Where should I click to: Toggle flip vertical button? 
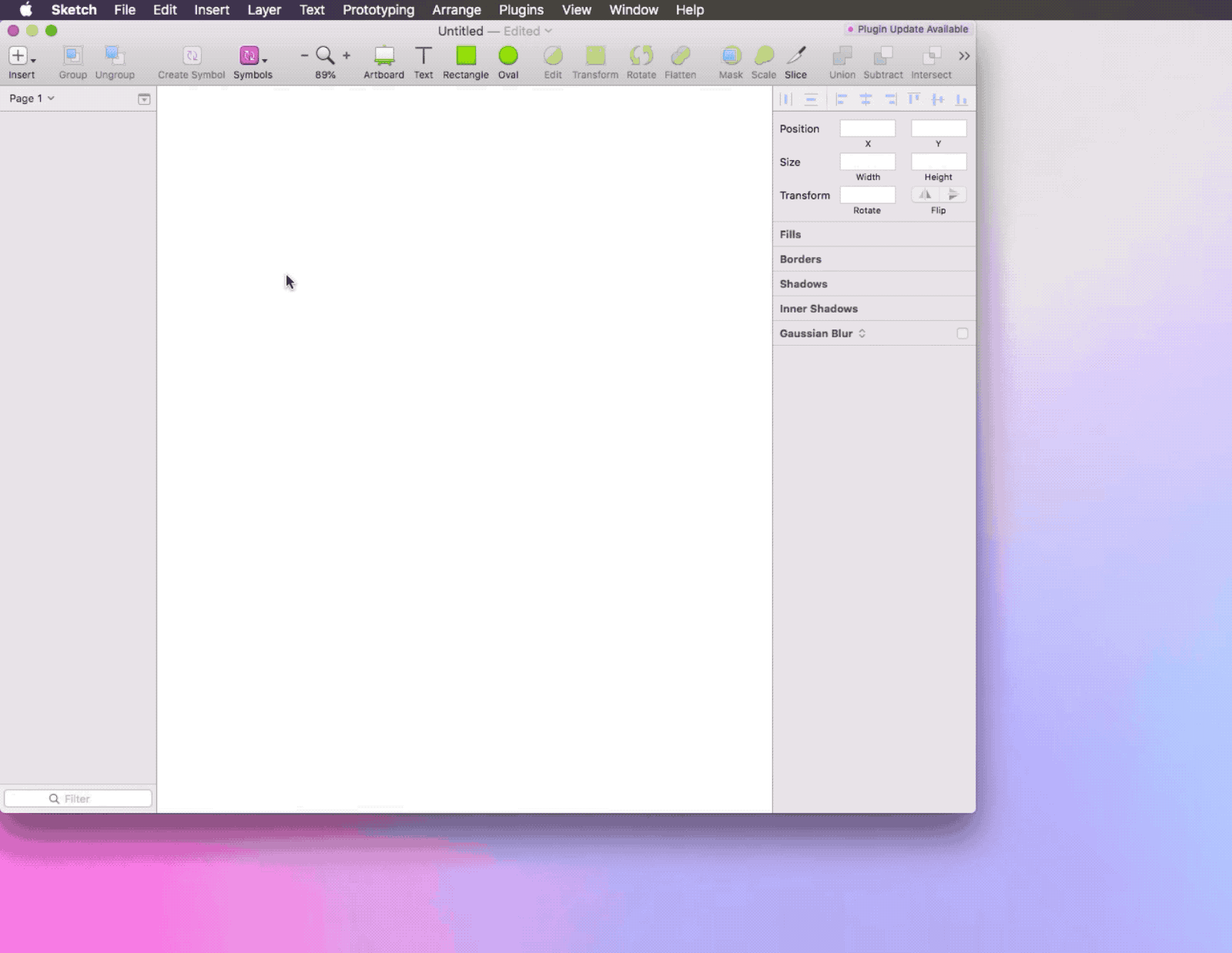pyautogui.click(x=952, y=195)
